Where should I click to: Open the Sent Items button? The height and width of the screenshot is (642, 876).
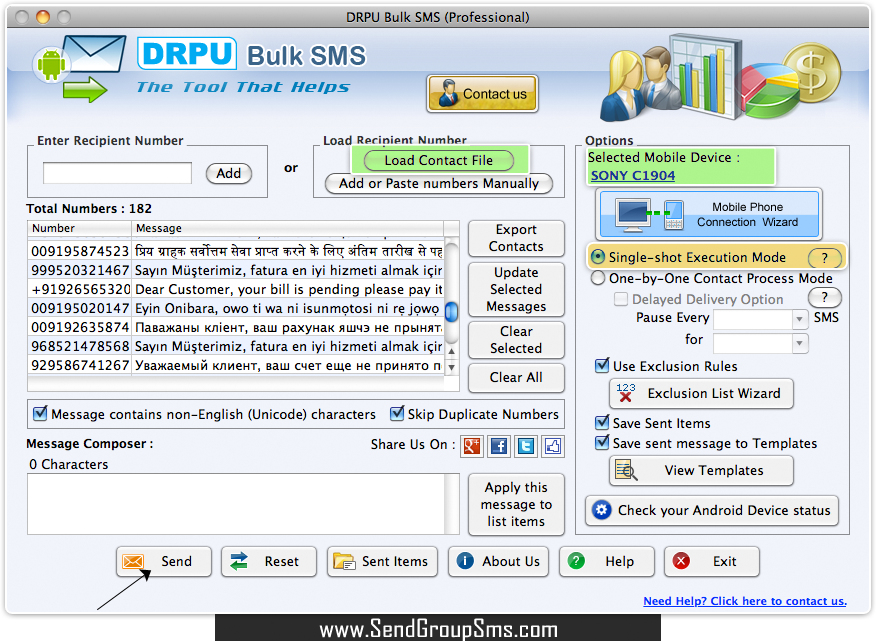[x=382, y=561]
